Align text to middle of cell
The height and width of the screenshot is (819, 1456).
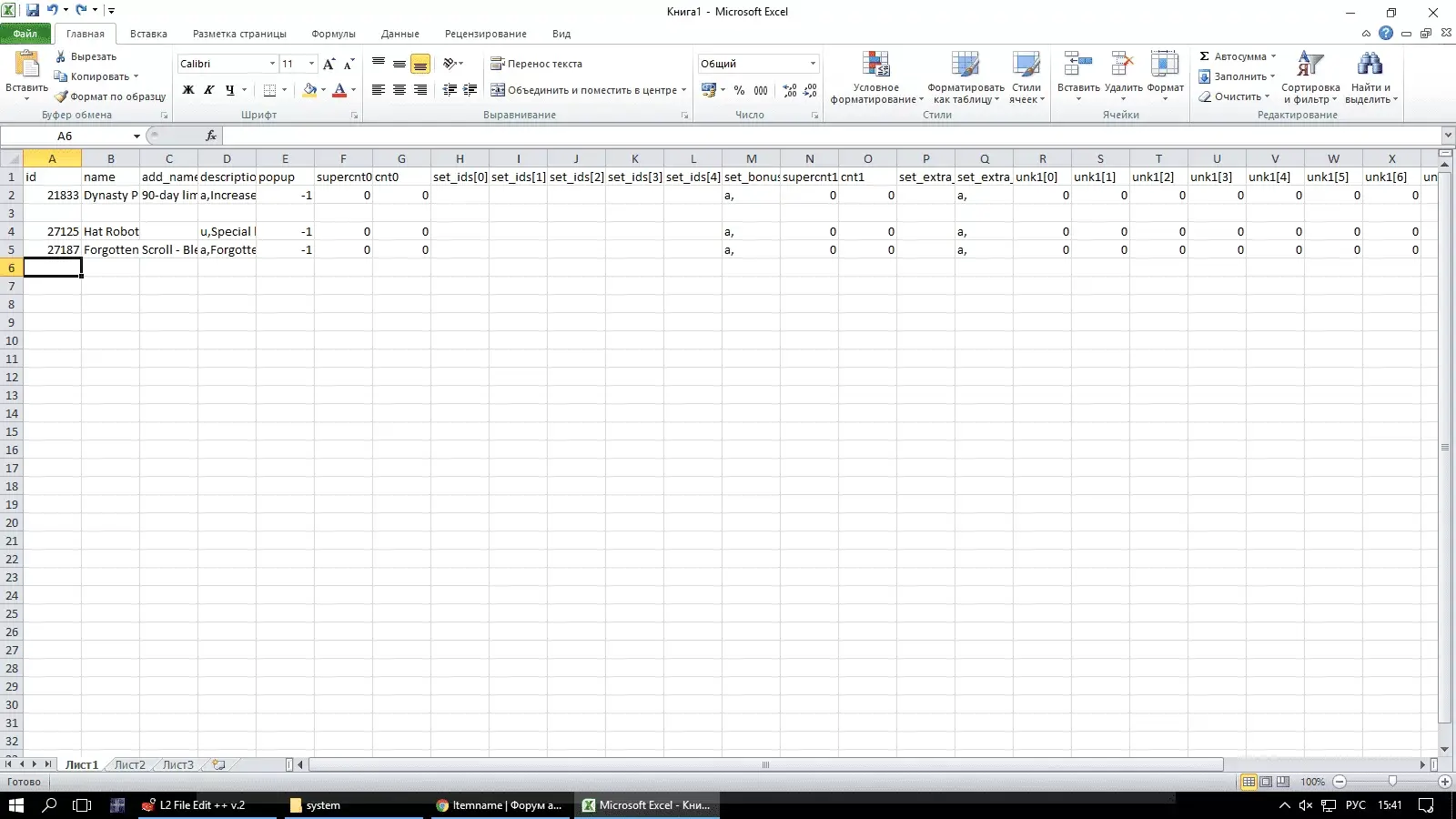point(399,64)
